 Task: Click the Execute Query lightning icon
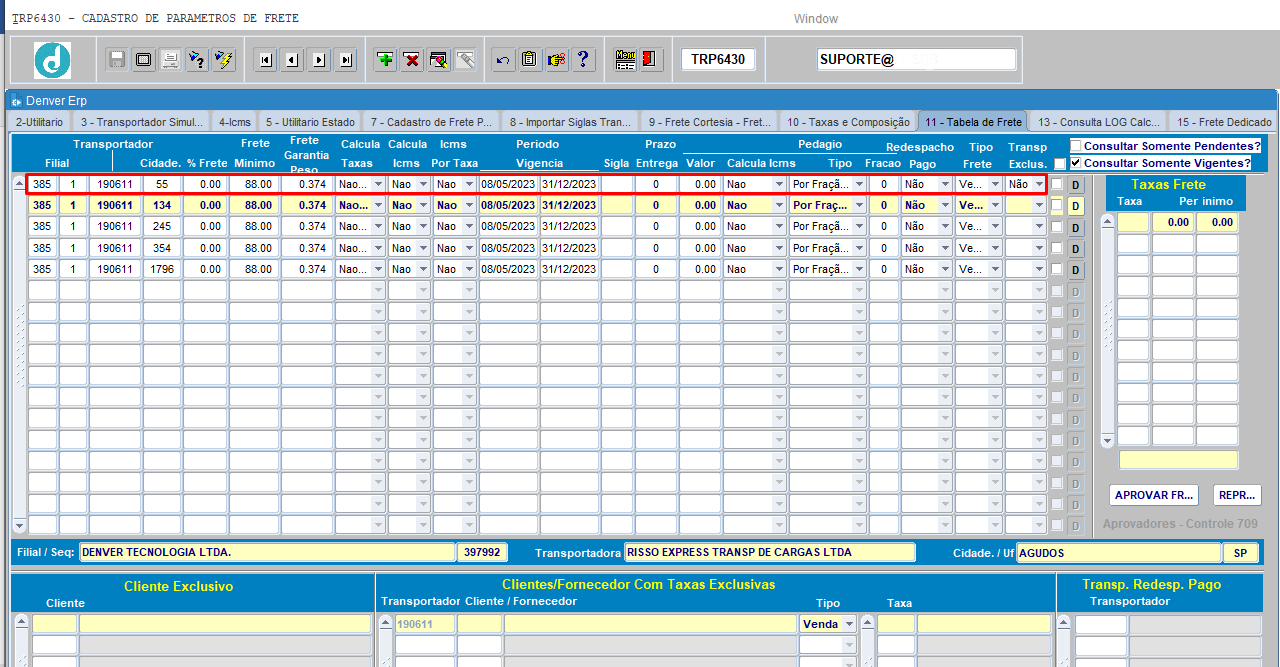click(225, 59)
